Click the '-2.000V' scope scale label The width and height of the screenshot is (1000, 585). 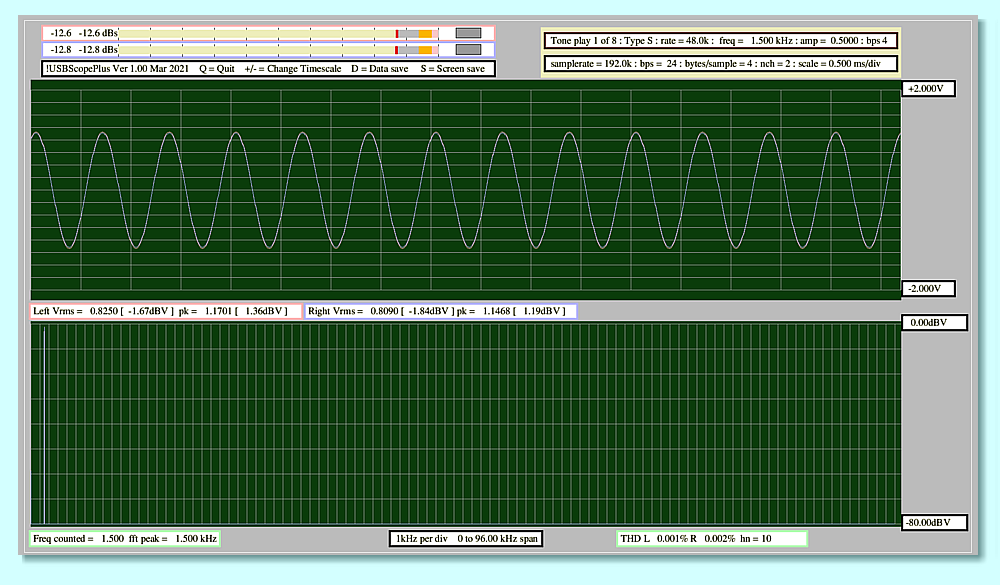927,288
